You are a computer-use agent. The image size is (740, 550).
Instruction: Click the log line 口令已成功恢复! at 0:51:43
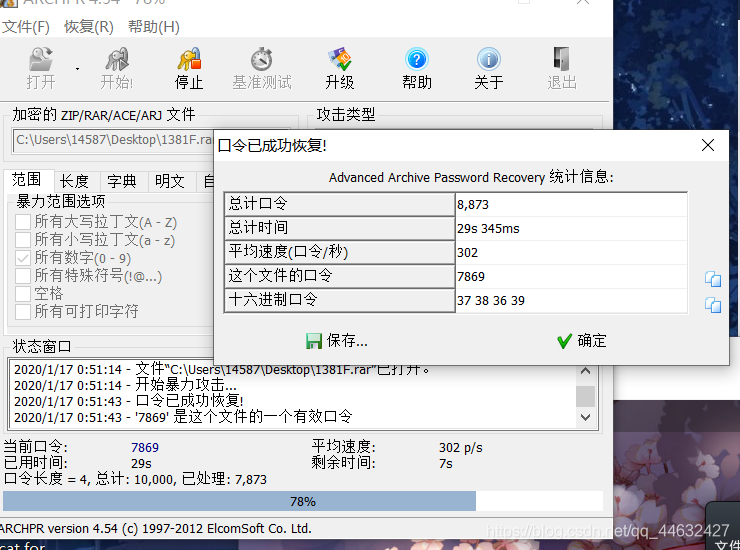[129, 401]
